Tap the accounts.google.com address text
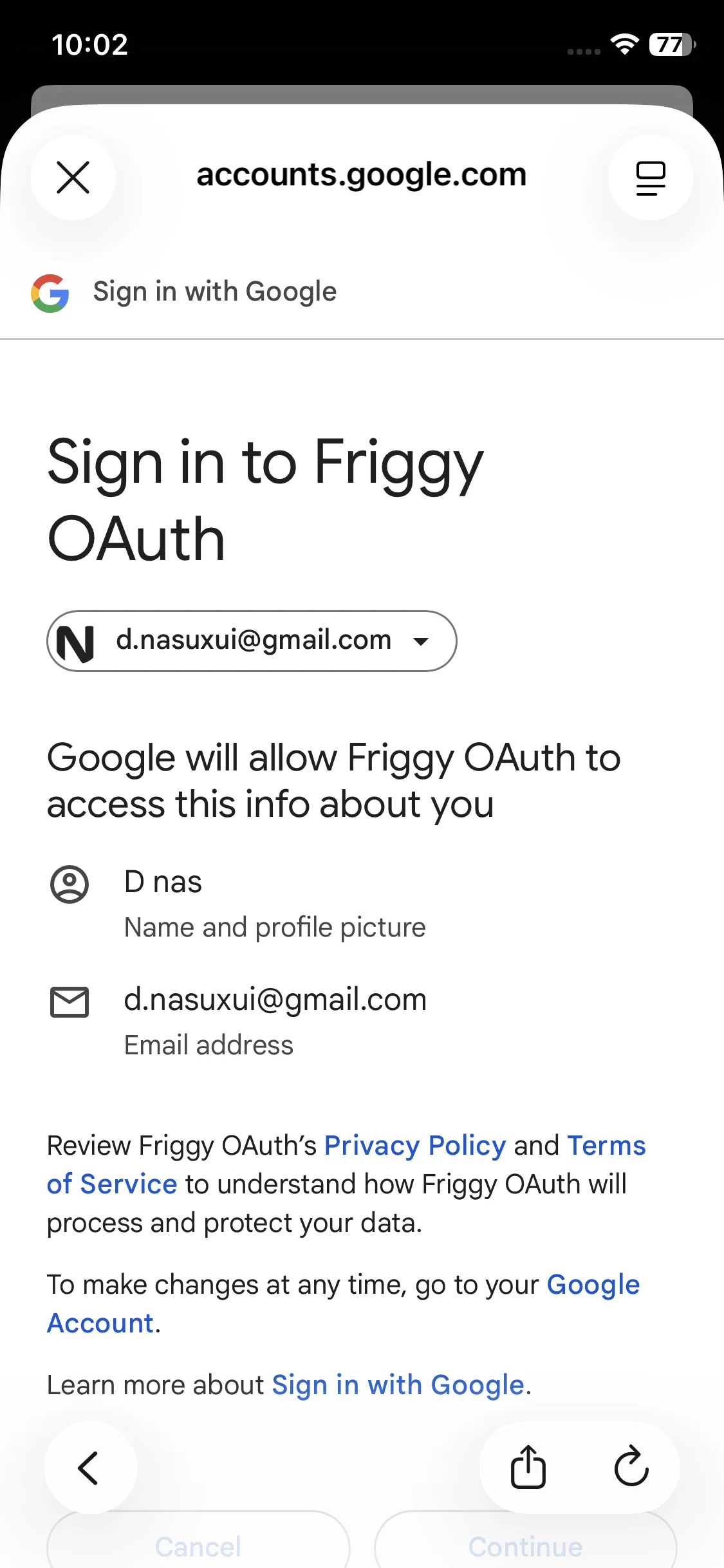The image size is (724, 1568). pyautogui.click(x=361, y=175)
